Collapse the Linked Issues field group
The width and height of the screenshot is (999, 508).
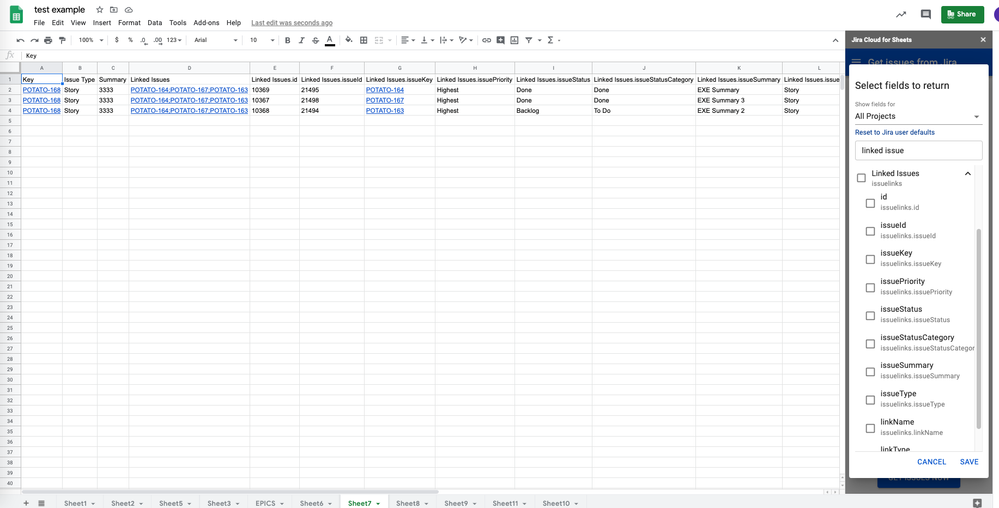[967, 173]
